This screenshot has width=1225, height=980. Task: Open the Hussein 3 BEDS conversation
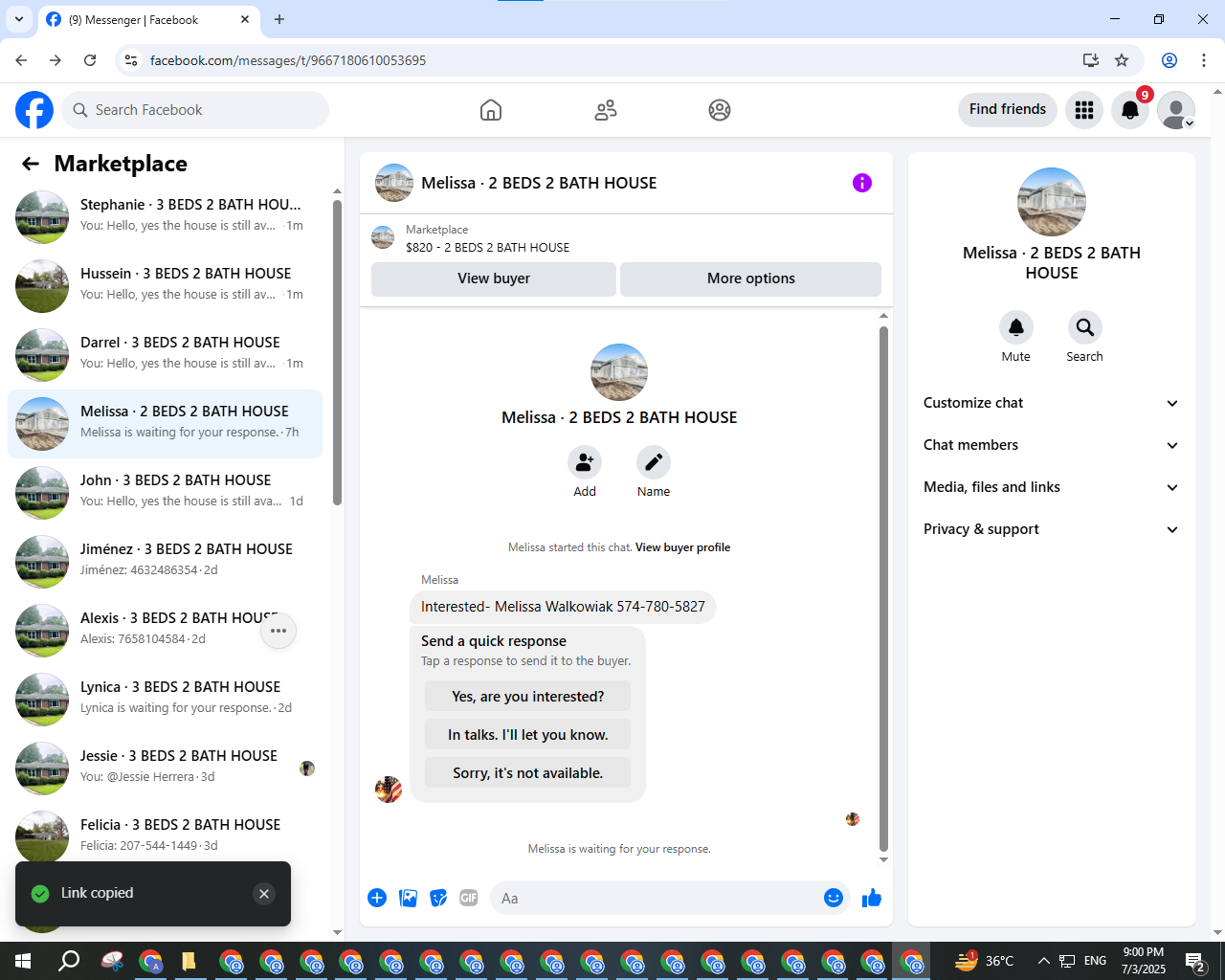point(165,285)
